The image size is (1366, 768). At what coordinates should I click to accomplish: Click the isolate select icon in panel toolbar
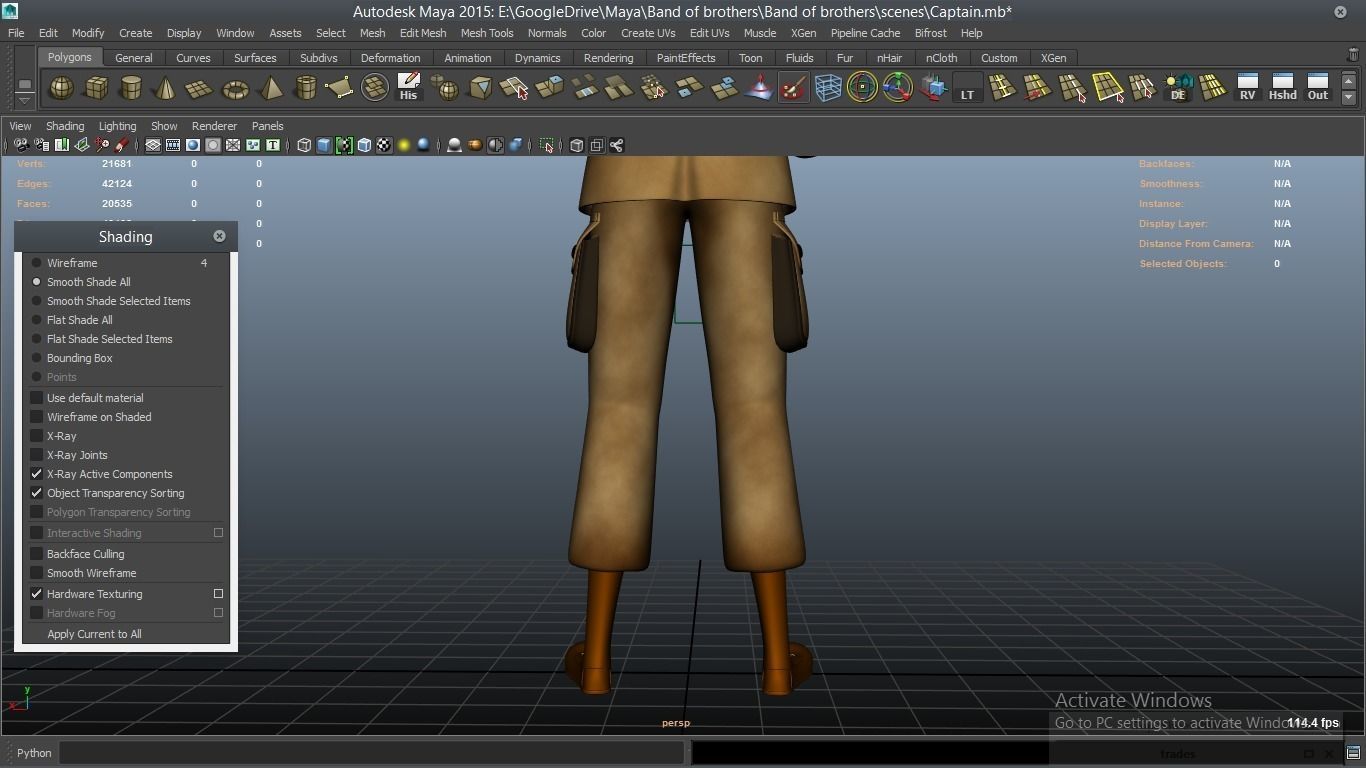coord(546,146)
